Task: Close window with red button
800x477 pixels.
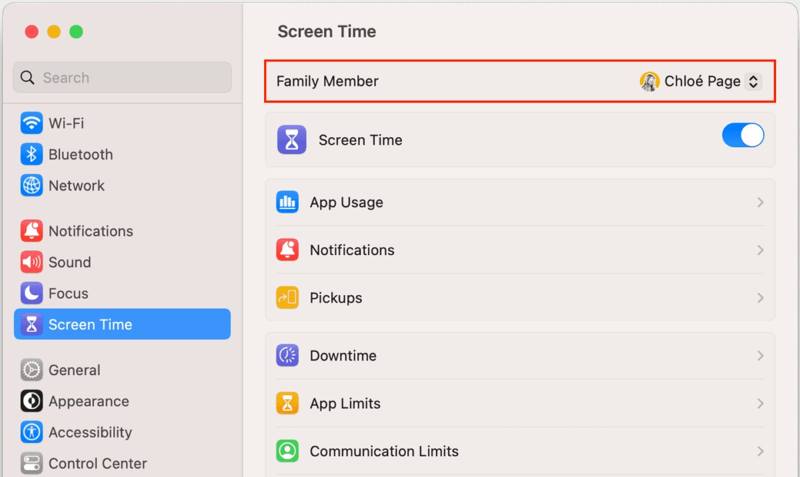Action: (x=32, y=32)
